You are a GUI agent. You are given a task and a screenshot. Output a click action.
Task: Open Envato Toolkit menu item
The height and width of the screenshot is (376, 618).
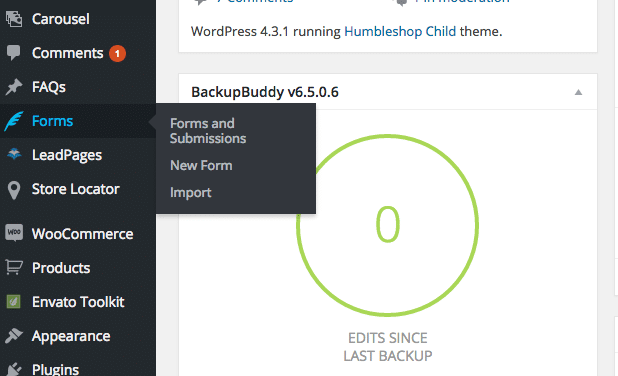coord(78,302)
